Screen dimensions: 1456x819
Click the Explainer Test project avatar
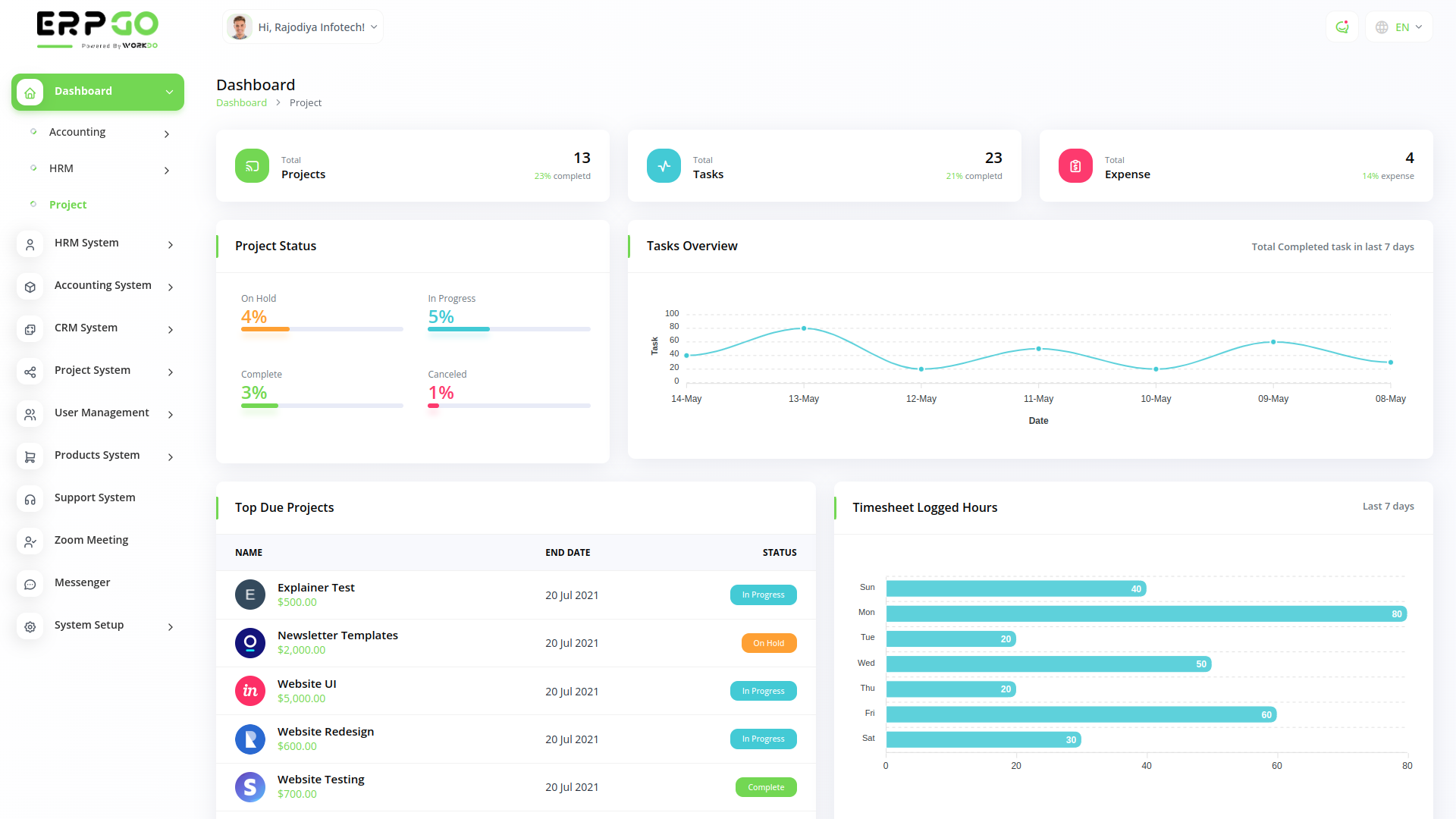[x=250, y=595]
